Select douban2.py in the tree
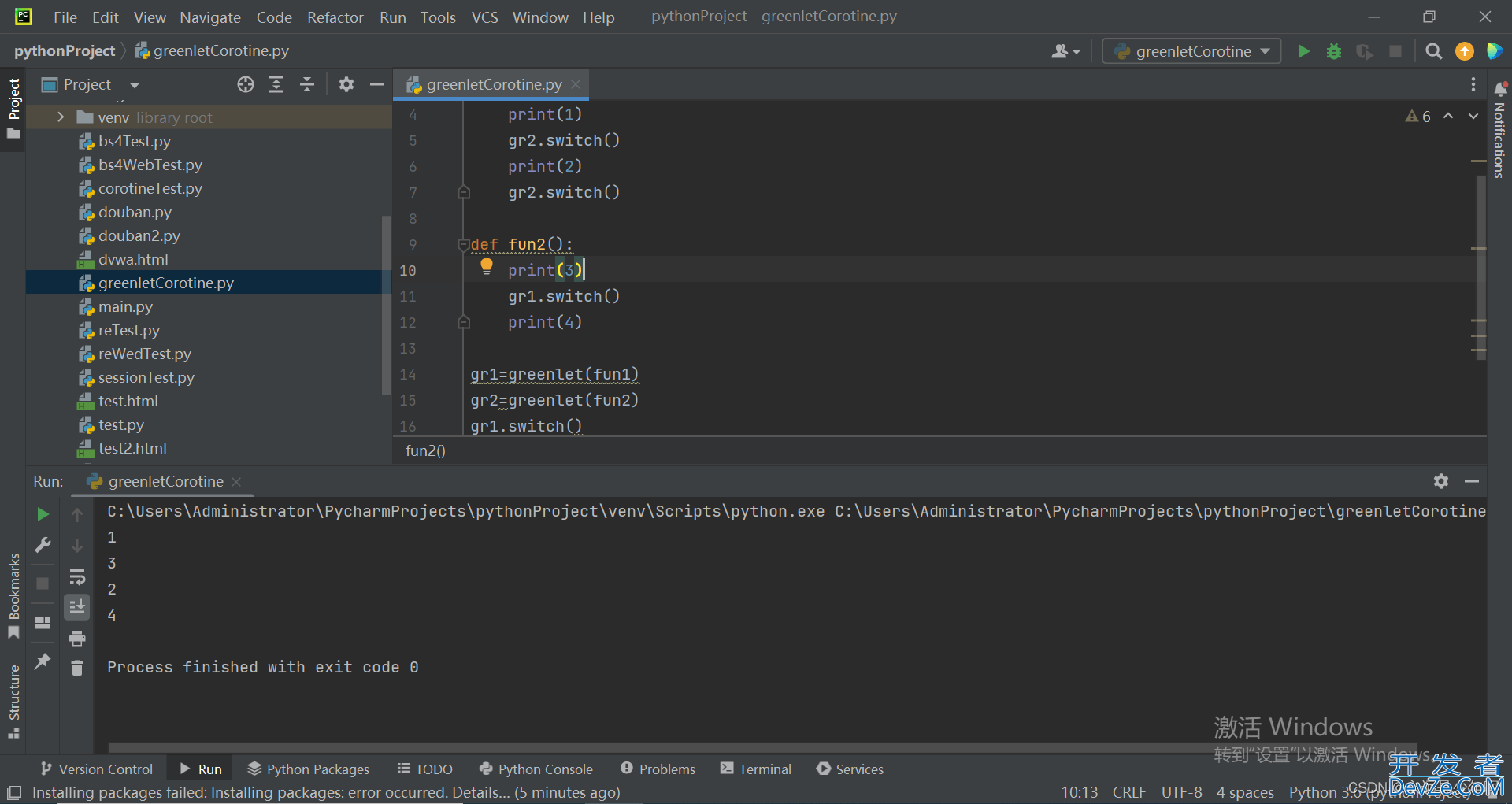 pos(139,235)
